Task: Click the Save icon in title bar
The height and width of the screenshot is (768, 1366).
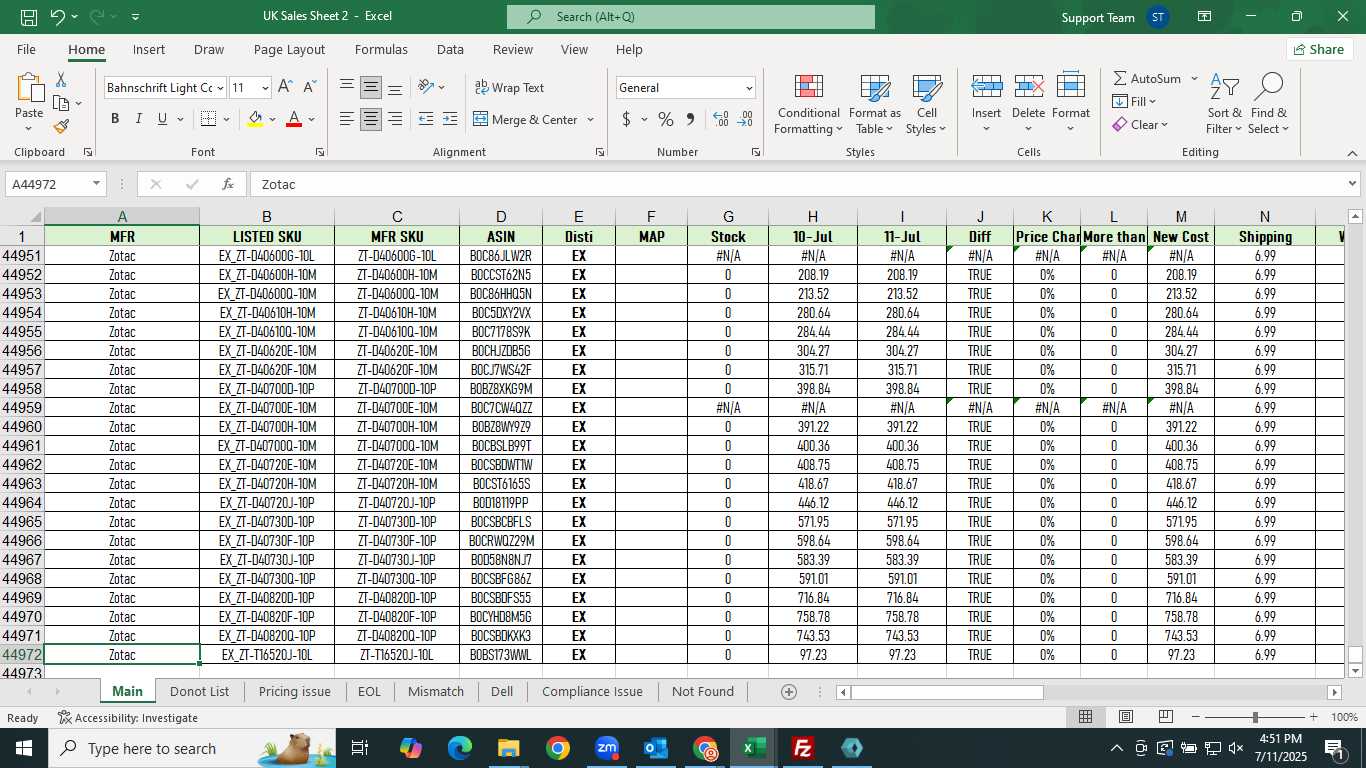Action: pyautogui.click(x=29, y=17)
